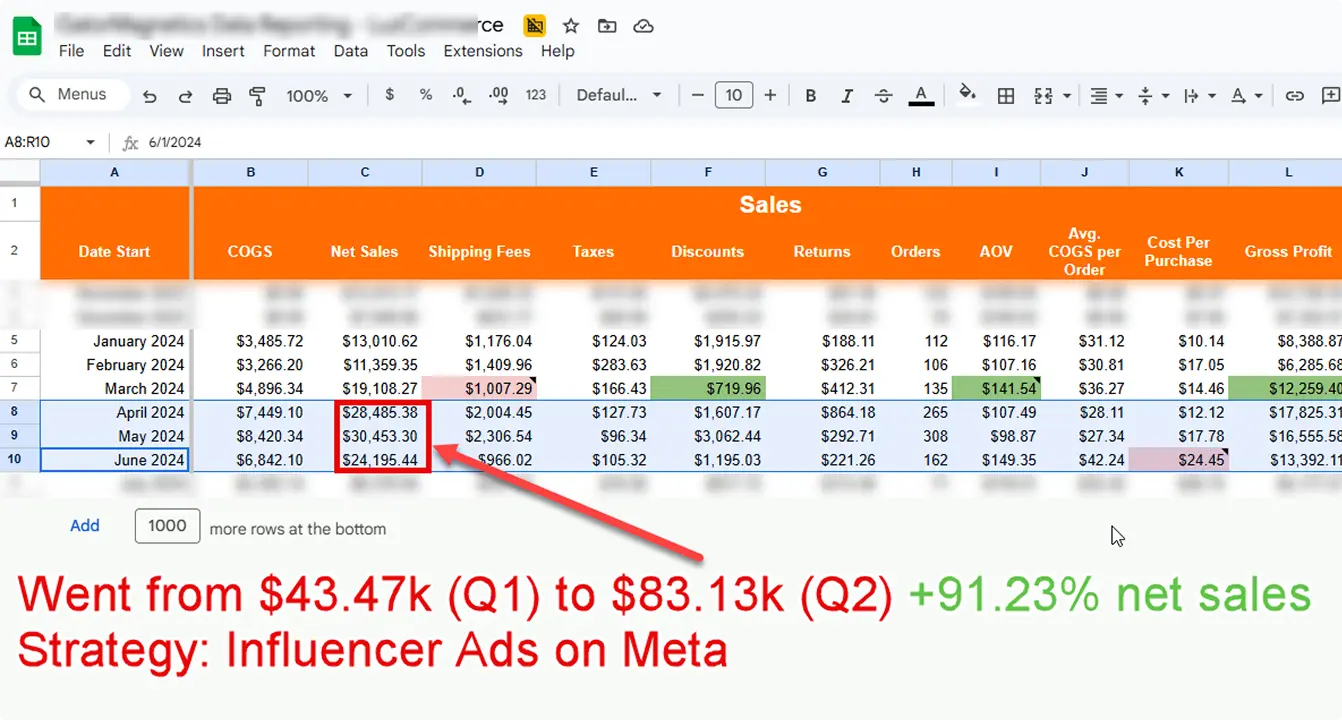Screen dimensions: 1342x720
Task: Activate the Paint format tool
Action: tap(257, 96)
